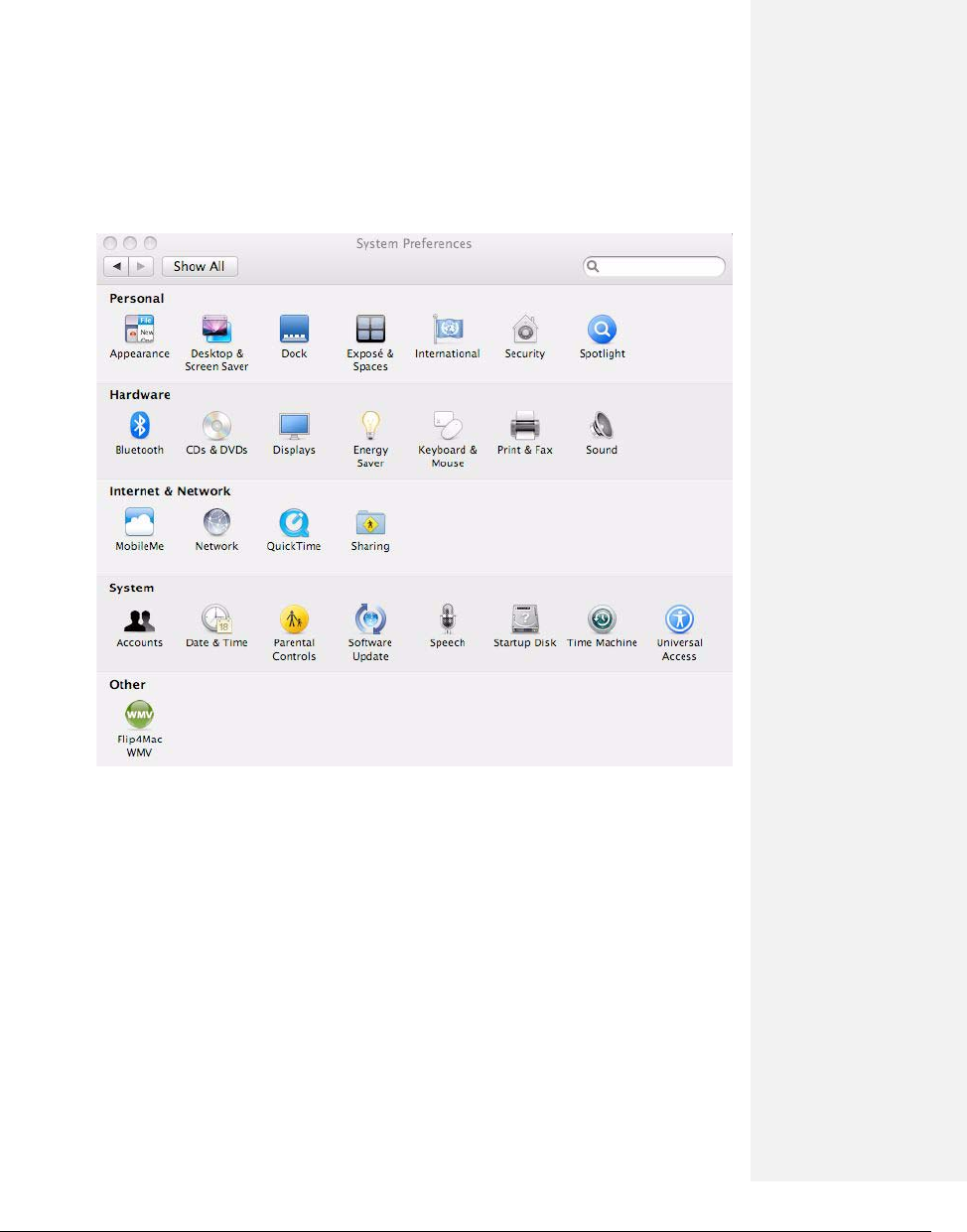Select the Displays preference icon
Image resolution: width=967 pixels, height=1232 pixels.
[294, 426]
